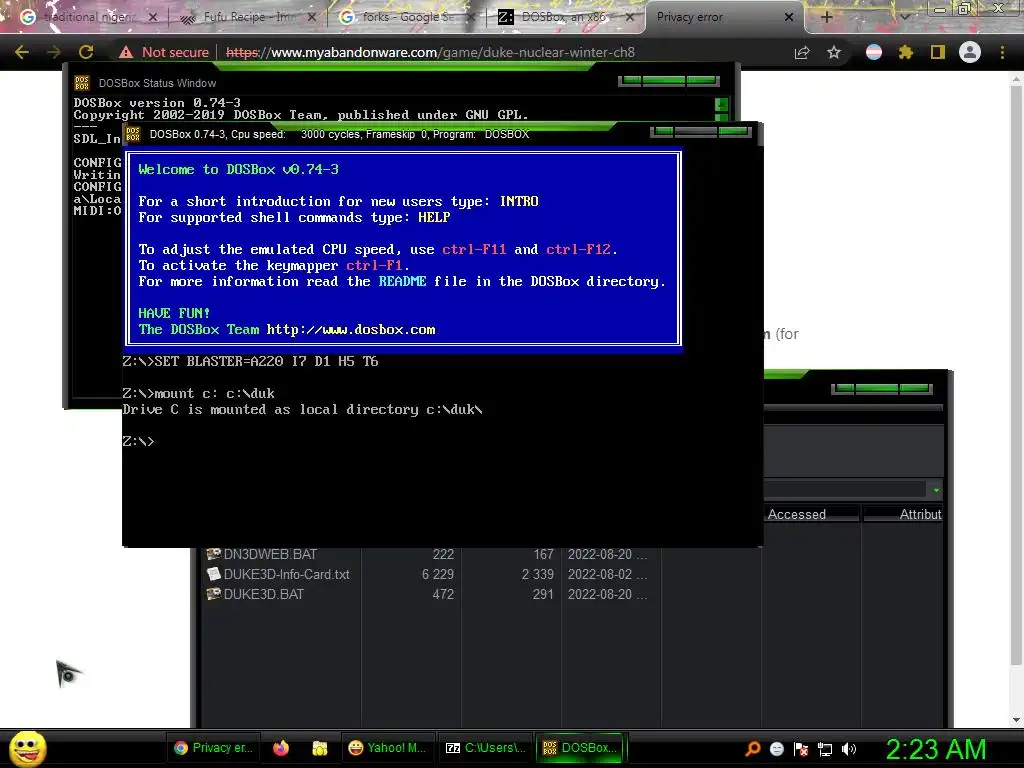Open the C:\Users\... 7-Zip taskbar button

pyautogui.click(x=485, y=748)
